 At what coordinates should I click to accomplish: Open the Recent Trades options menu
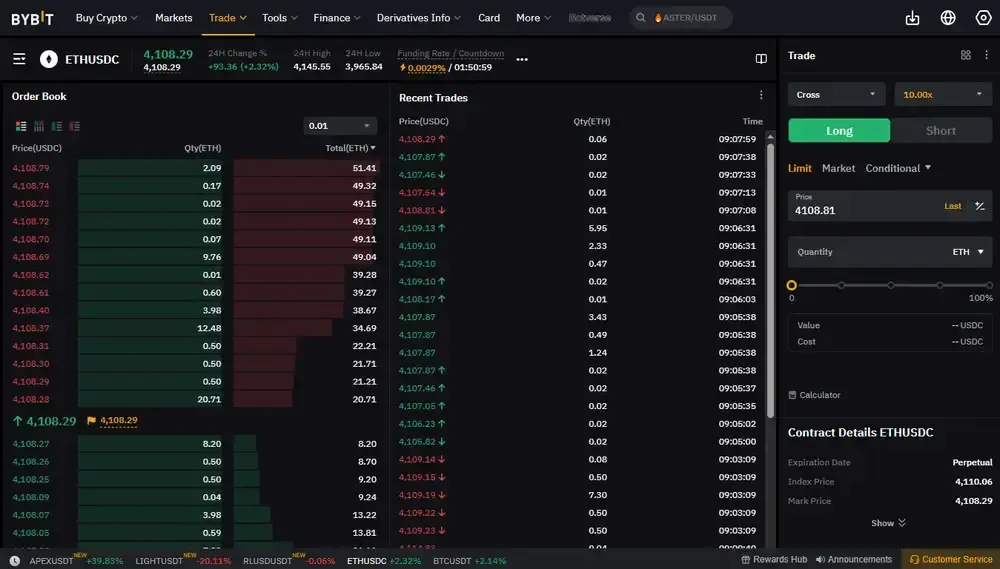tap(761, 95)
